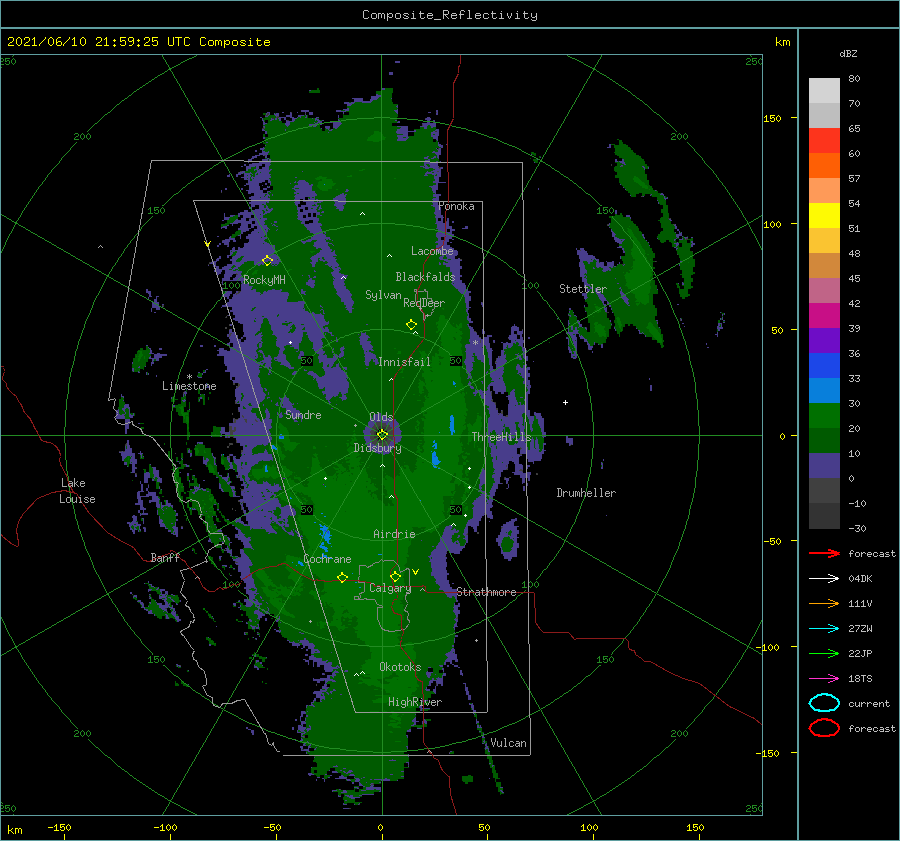Click the Vulcan town label

(x=508, y=742)
